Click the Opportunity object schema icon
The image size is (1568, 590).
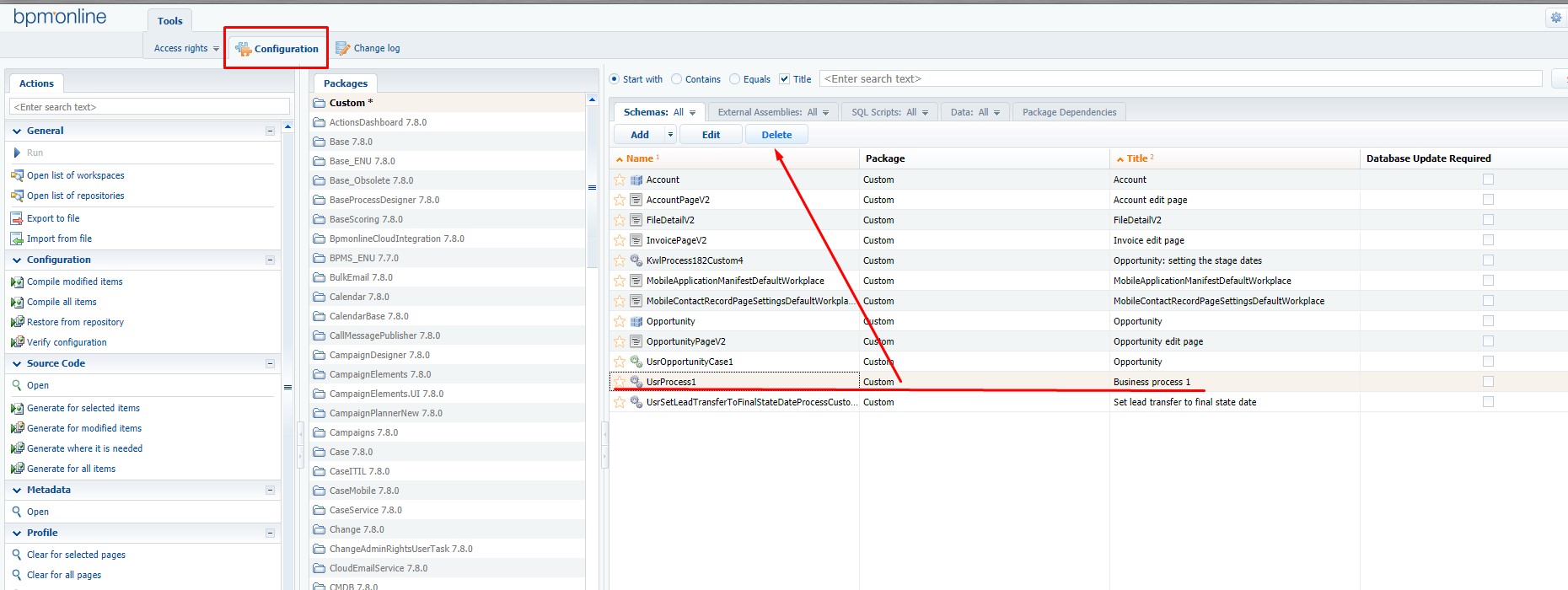point(636,321)
